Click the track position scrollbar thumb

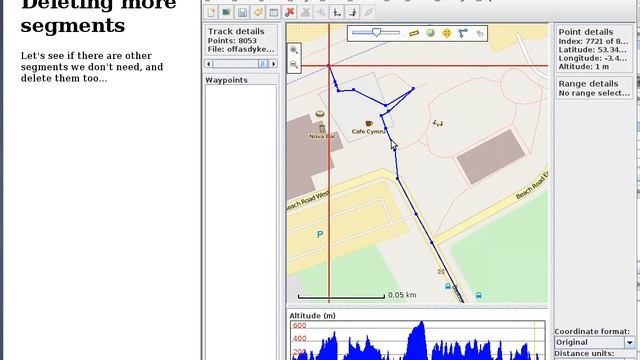tap(263, 64)
